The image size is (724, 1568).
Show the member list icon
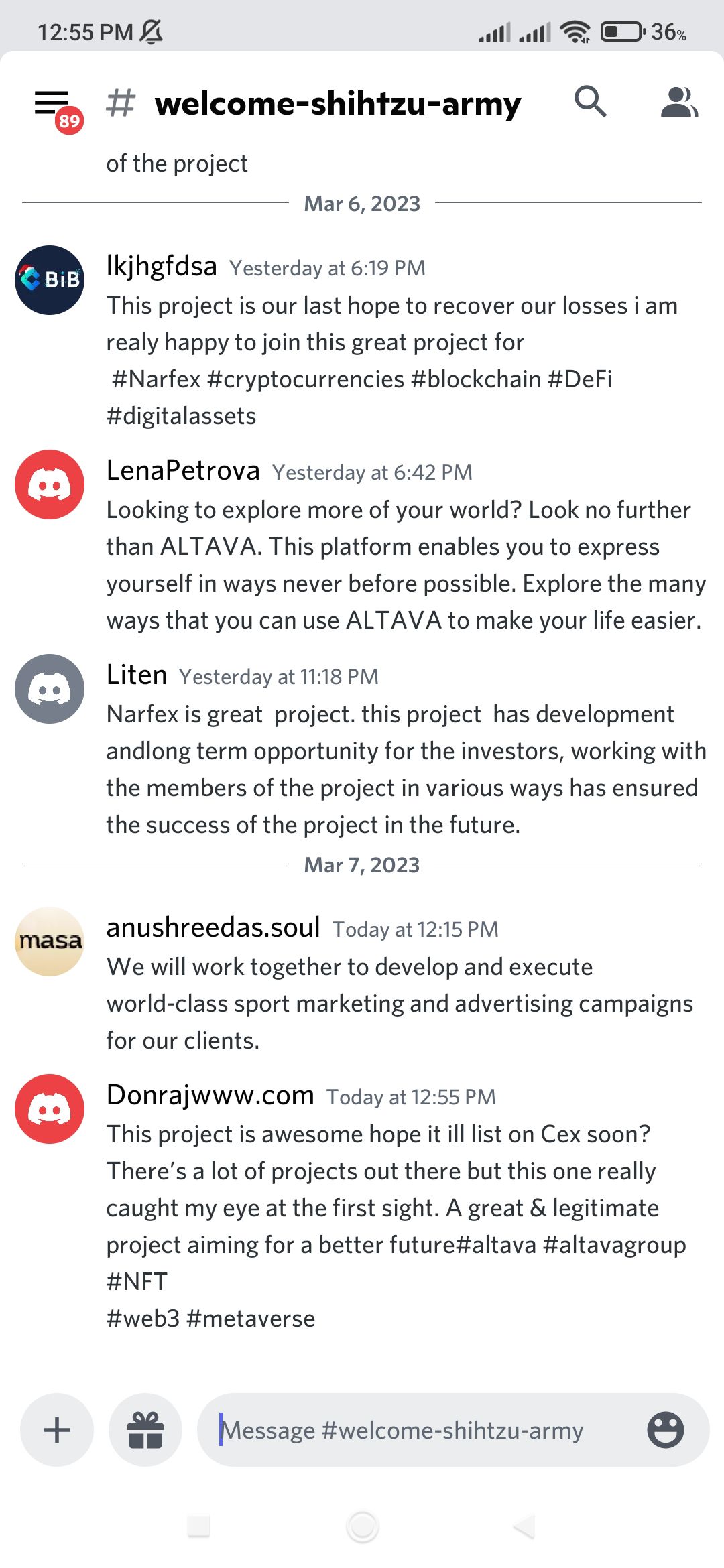[x=679, y=102]
